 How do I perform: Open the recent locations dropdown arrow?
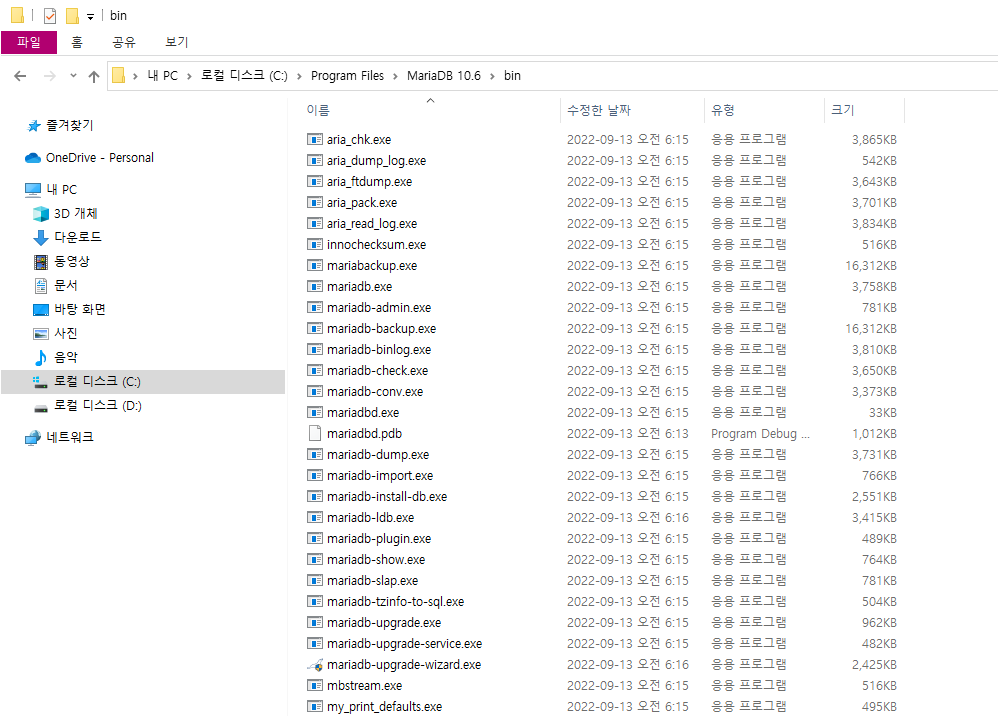click(x=73, y=76)
